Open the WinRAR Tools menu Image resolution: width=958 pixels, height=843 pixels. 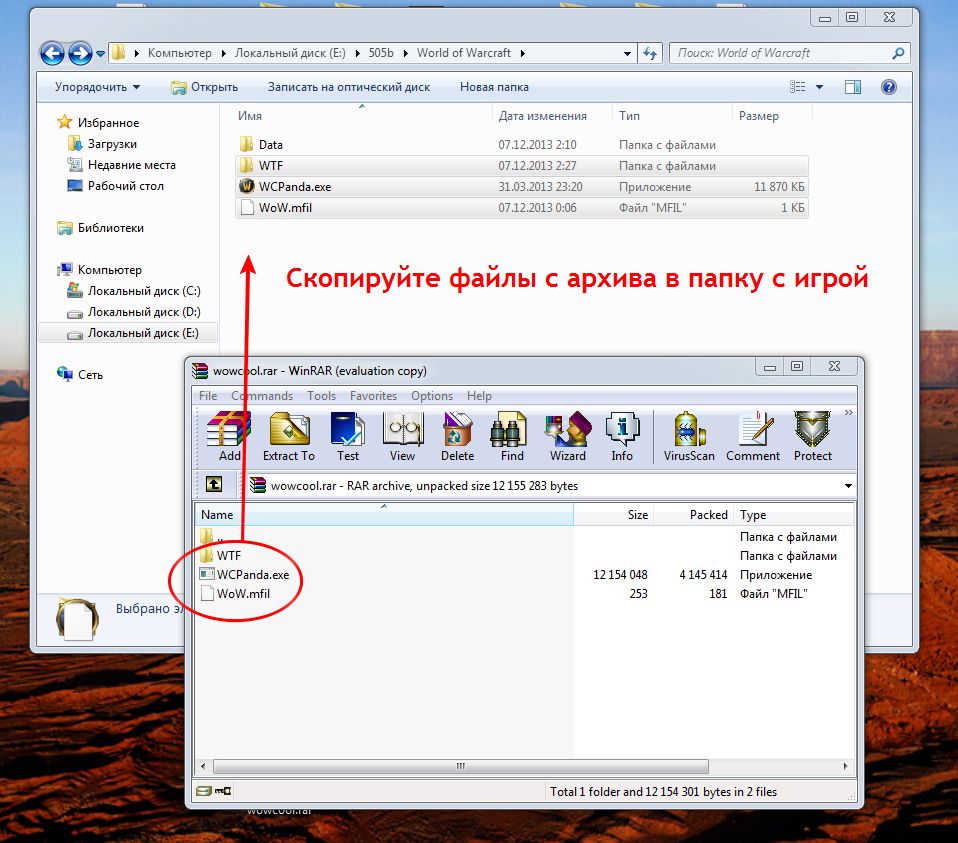pos(321,395)
